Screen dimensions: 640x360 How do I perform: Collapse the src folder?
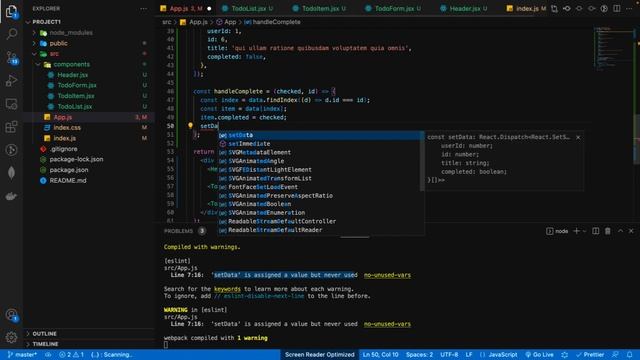(54, 54)
